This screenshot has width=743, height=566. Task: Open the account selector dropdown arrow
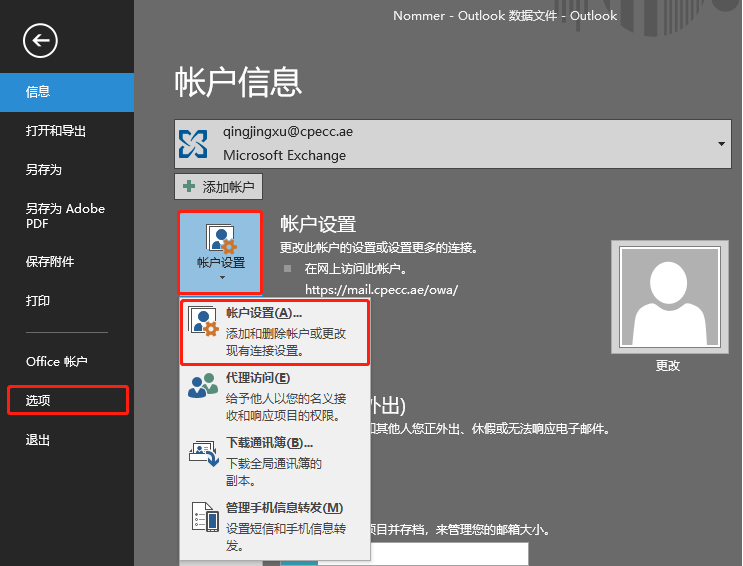pos(721,144)
